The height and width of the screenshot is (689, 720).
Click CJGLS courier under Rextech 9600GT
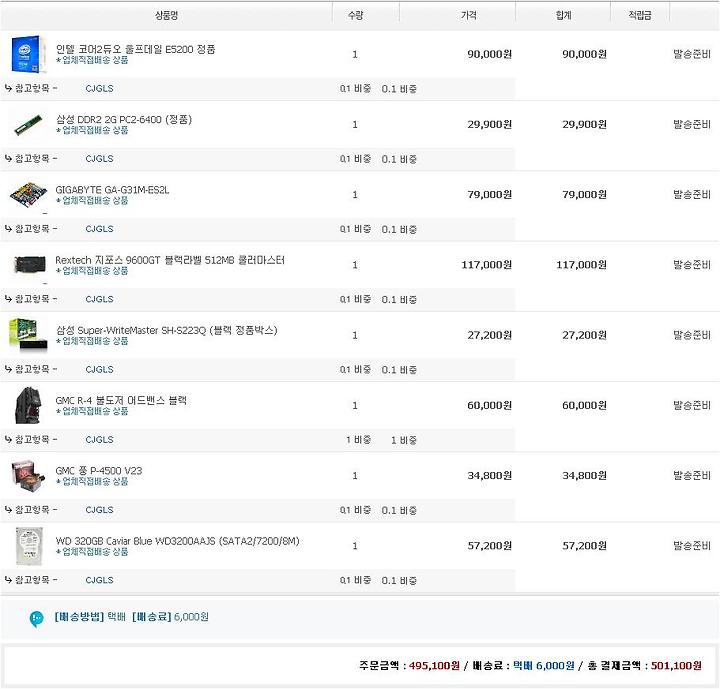pos(99,299)
